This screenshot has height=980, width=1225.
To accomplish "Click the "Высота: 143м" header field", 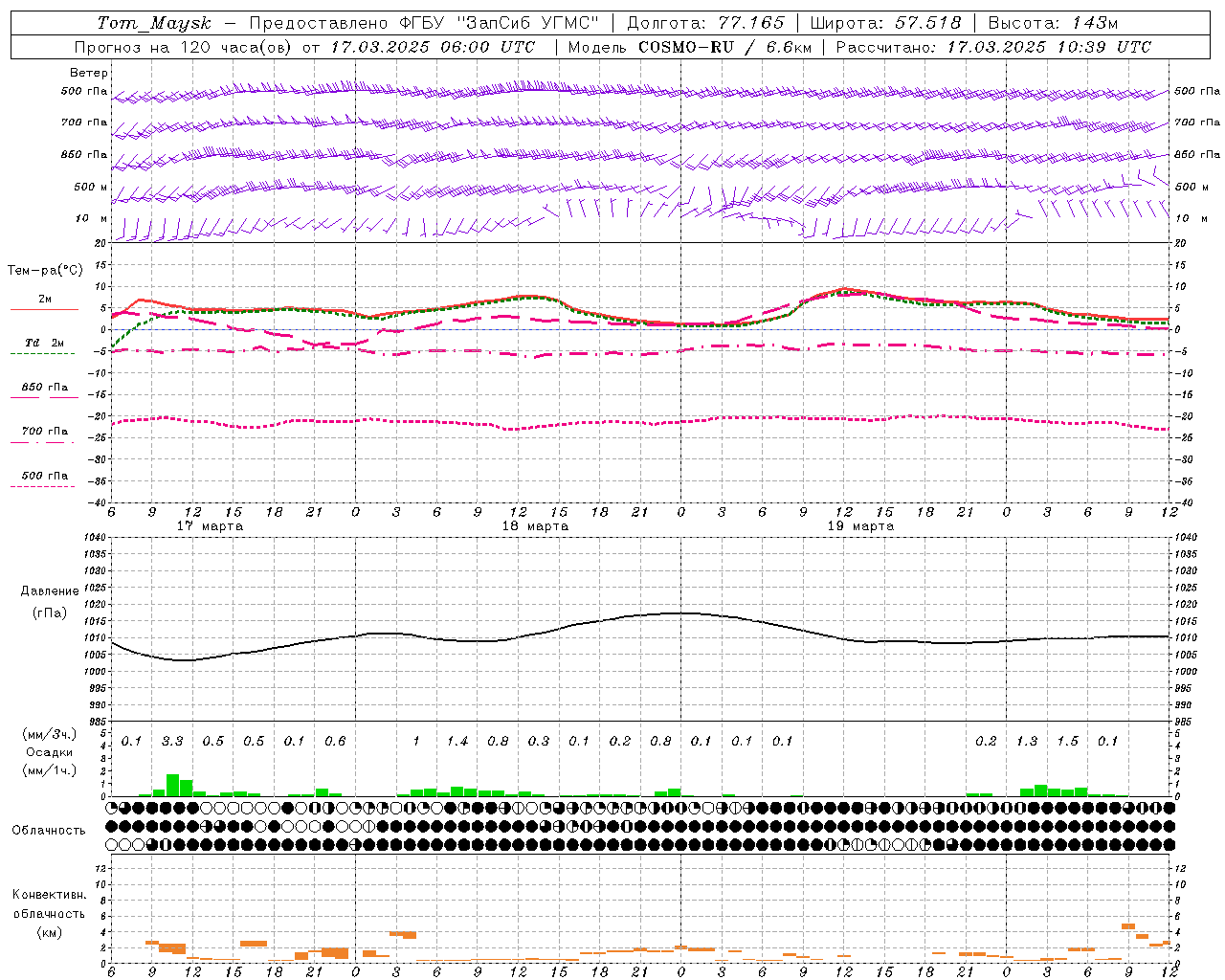I will coord(1053,23).
